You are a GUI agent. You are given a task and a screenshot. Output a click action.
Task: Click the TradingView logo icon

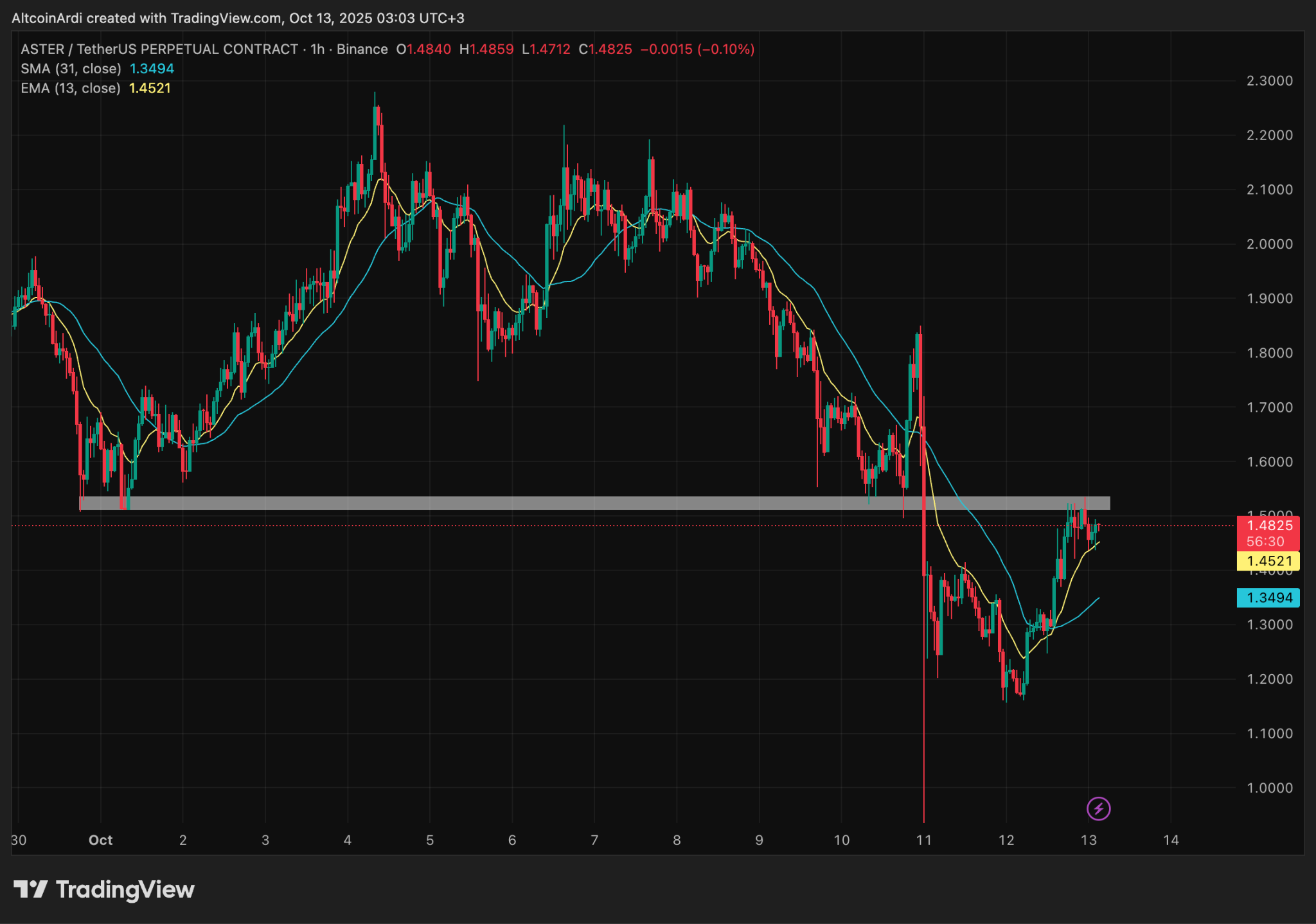click(30, 889)
